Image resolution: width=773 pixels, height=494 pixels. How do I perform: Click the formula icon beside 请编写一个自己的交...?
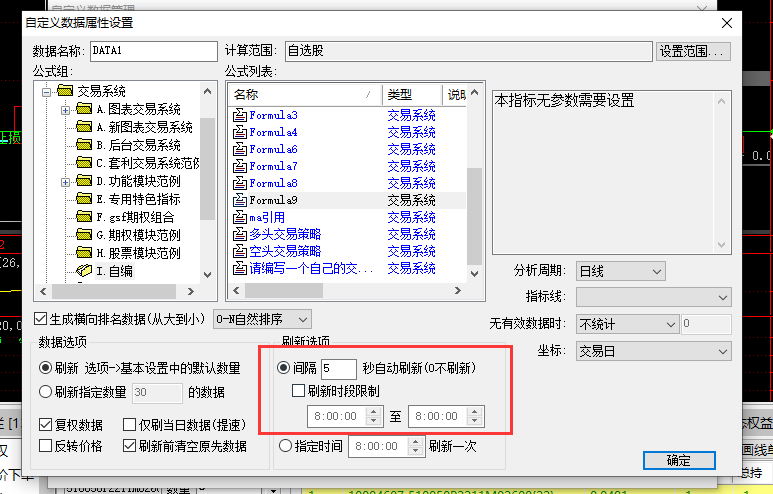(240, 268)
